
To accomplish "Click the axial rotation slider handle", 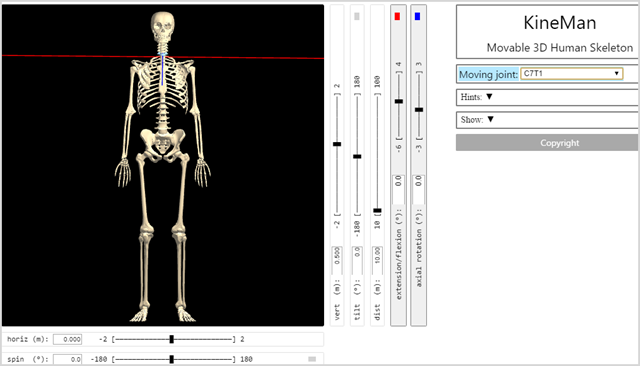I will [419, 110].
